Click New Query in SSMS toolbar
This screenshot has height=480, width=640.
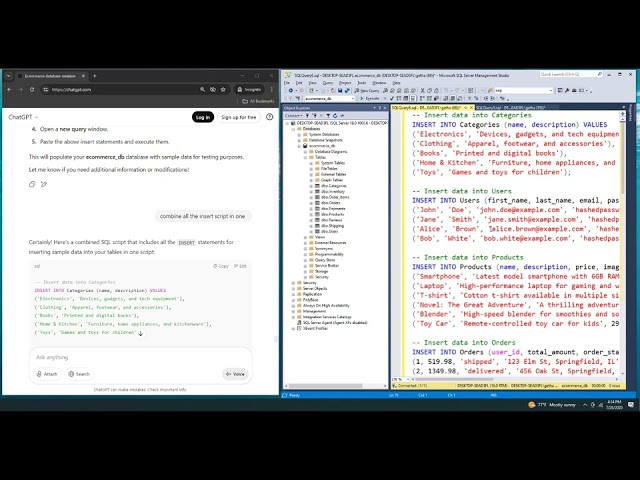pyautogui.click(x=367, y=90)
